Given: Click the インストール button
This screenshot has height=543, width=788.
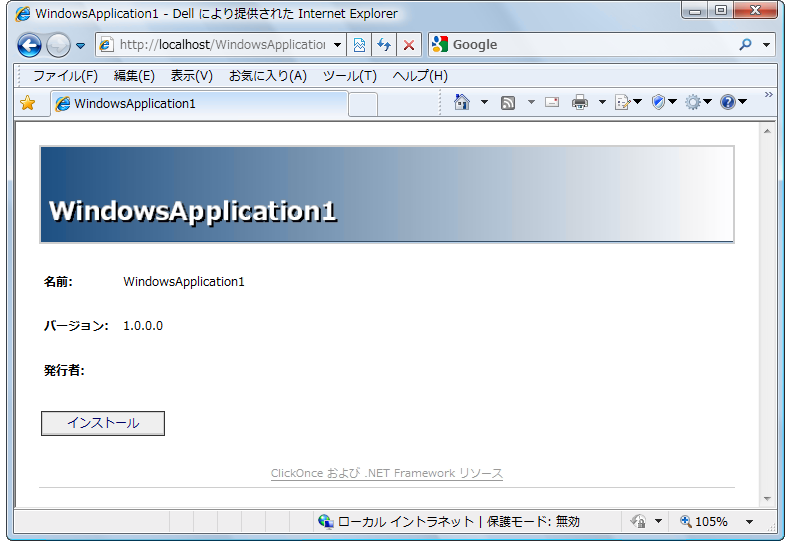Looking at the screenshot, I should point(103,423).
